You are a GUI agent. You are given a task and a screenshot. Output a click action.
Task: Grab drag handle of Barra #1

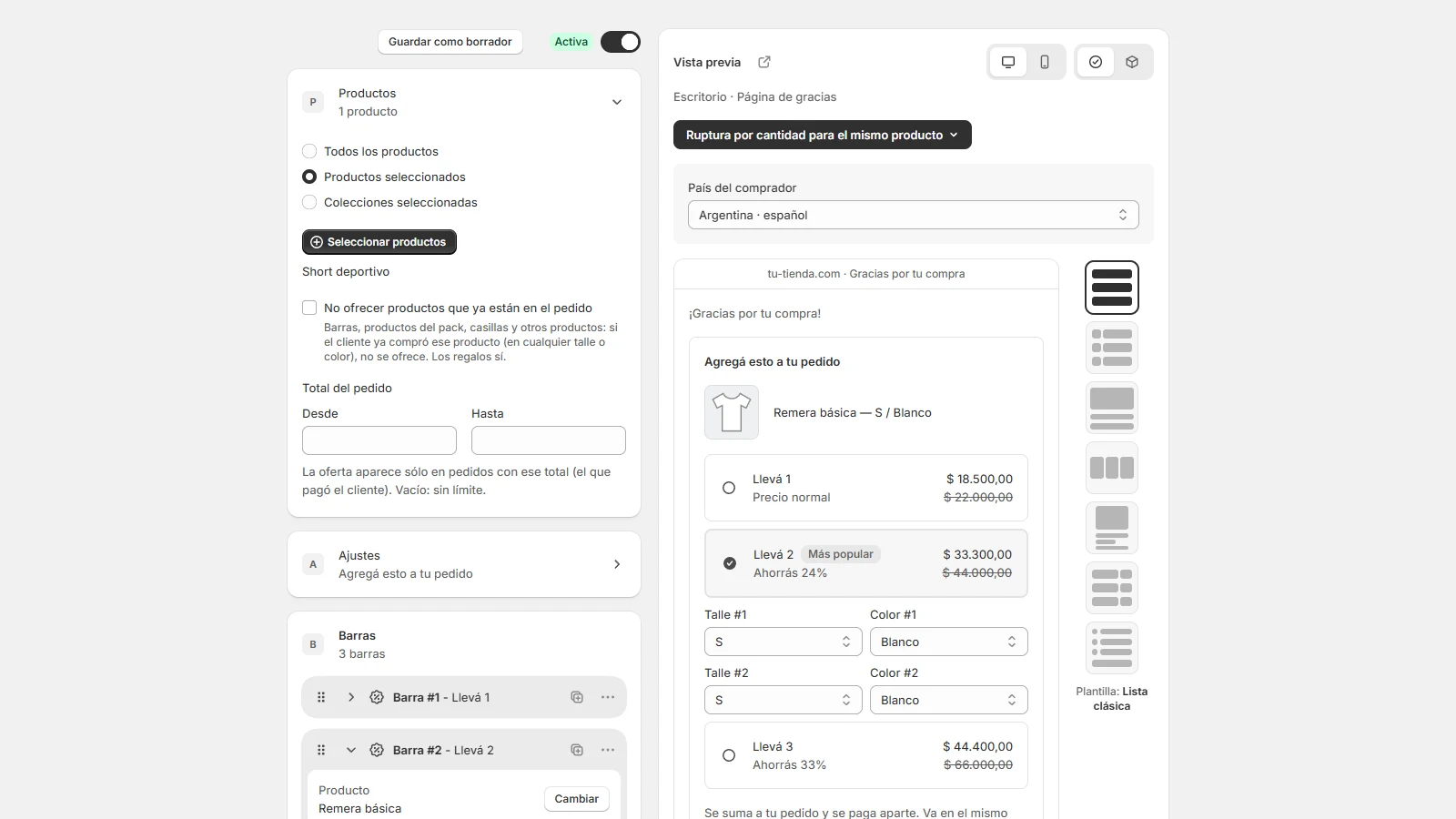coord(321,697)
